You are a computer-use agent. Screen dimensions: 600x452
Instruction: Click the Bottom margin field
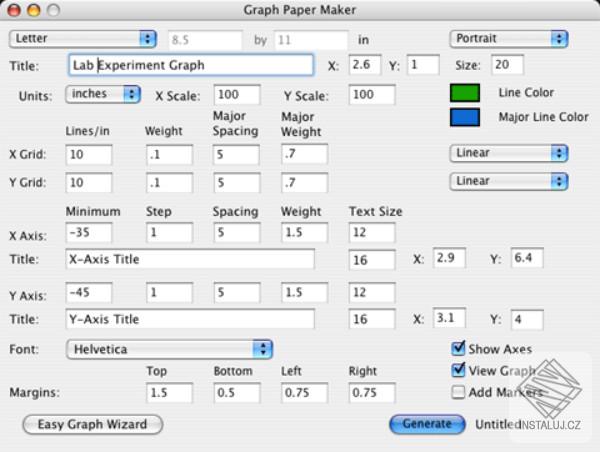coord(237,393)
